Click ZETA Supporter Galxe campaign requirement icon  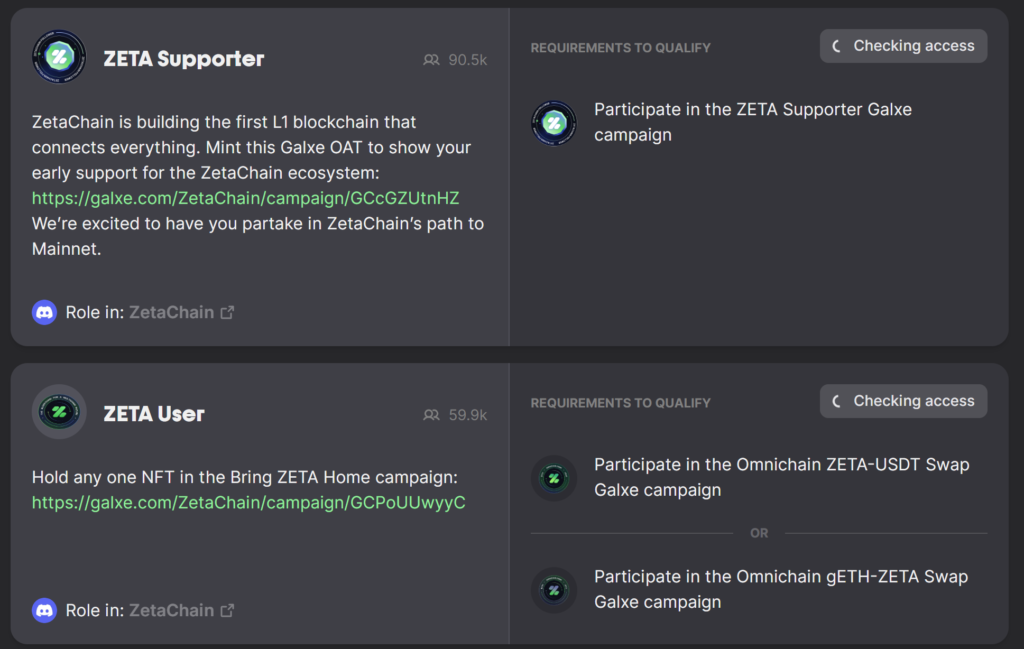554,123
